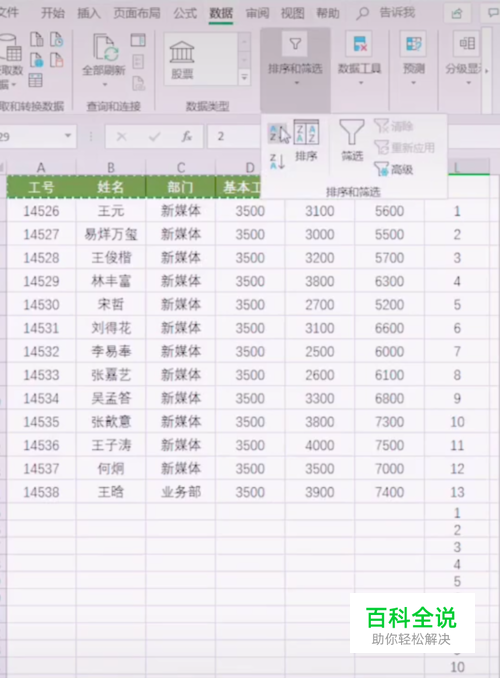Switch to the 视图 tab
This screenshot has height=678, width=500.
293,13
